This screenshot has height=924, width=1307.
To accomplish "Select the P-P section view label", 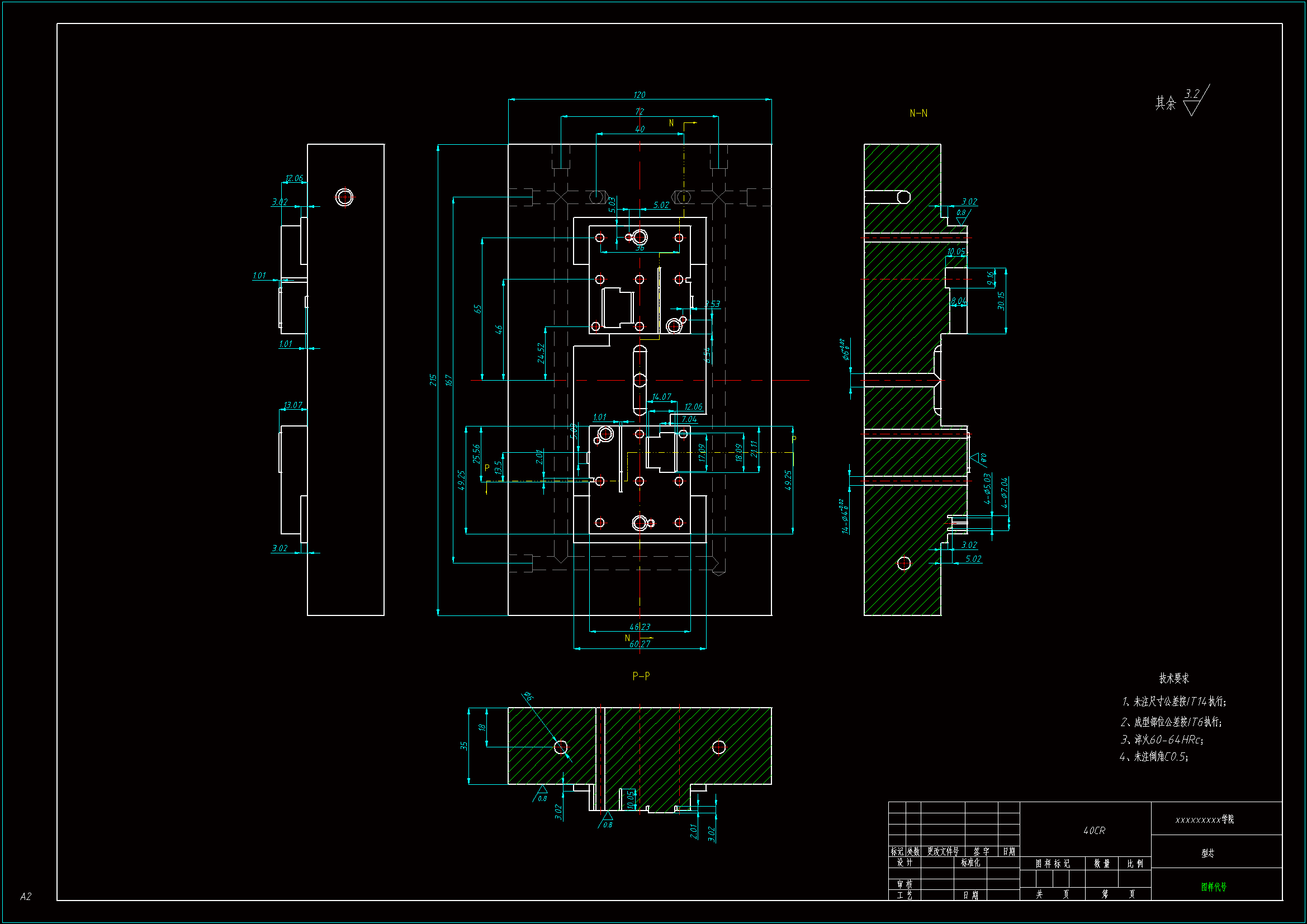I will [x=641, y=676].
